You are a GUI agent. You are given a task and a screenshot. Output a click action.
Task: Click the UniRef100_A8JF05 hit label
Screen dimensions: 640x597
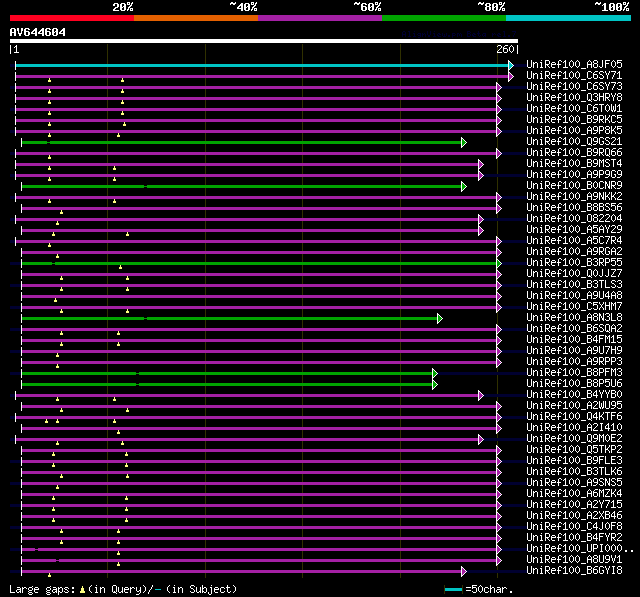[x=574, y=64]
